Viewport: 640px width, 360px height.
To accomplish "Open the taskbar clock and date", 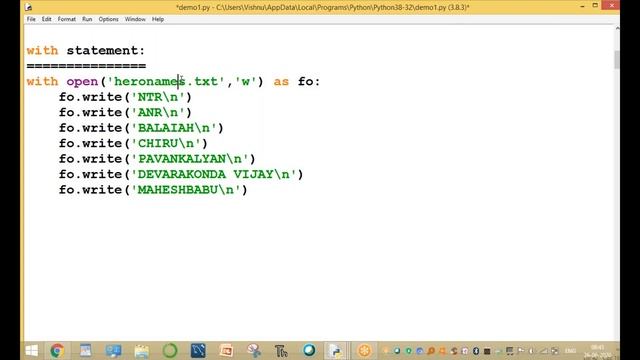I will [x=597, y=351].
